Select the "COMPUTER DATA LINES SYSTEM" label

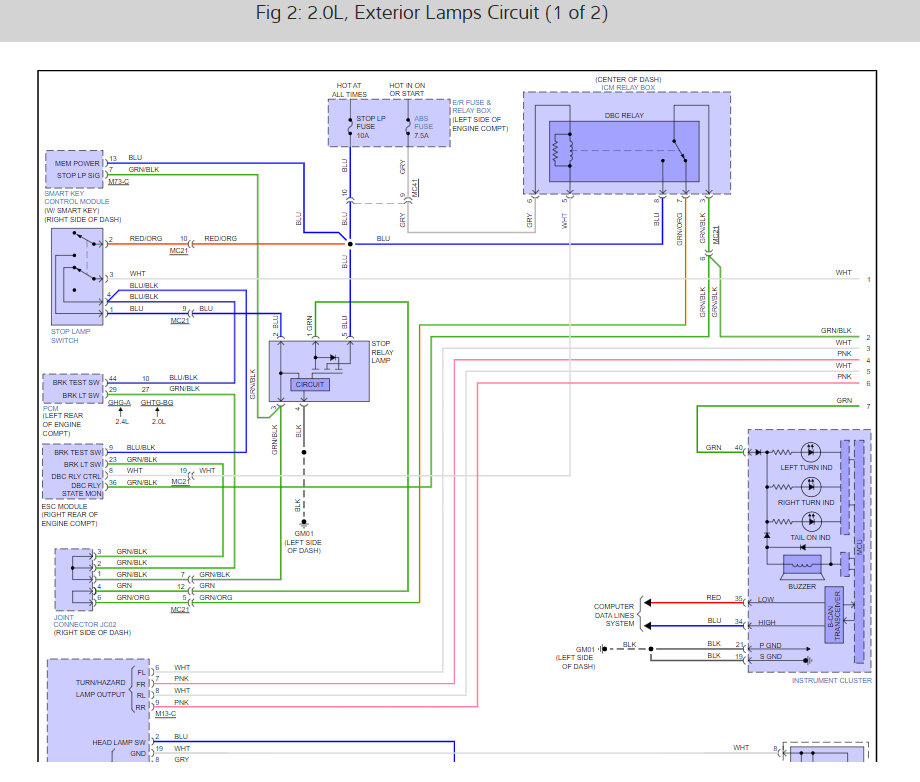pos(614,615)
